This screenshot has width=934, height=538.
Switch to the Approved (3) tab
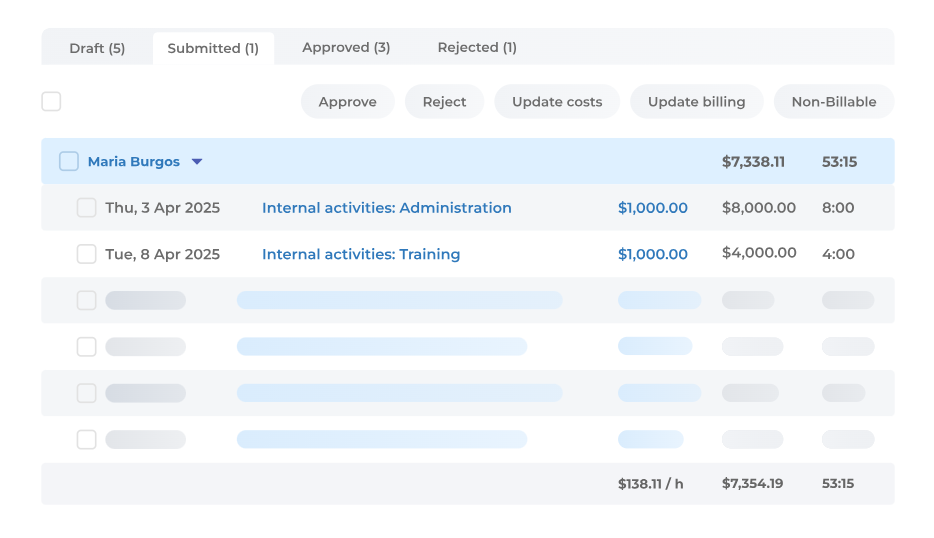point(346,48)
